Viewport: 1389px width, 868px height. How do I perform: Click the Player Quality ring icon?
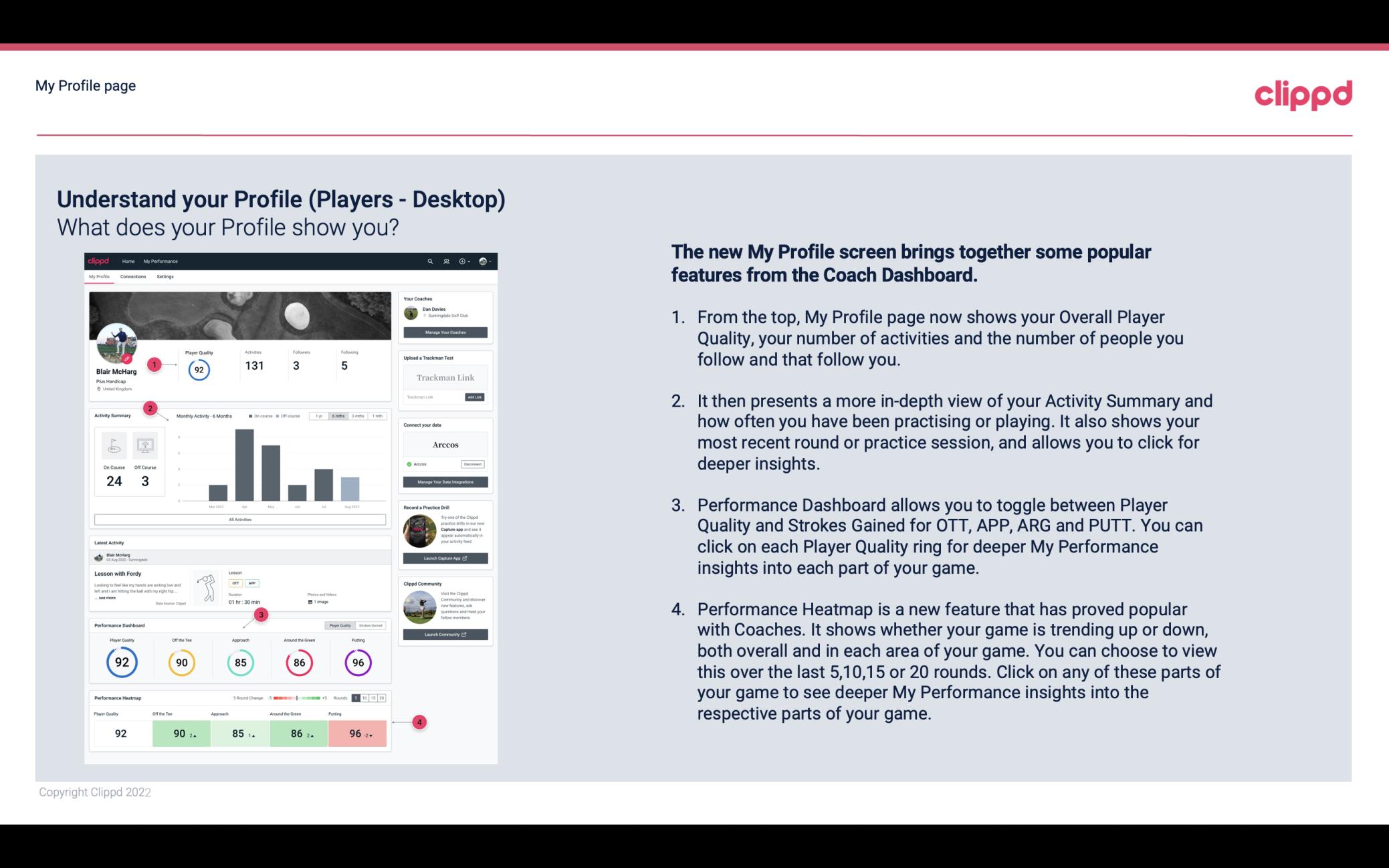[121, 662]
